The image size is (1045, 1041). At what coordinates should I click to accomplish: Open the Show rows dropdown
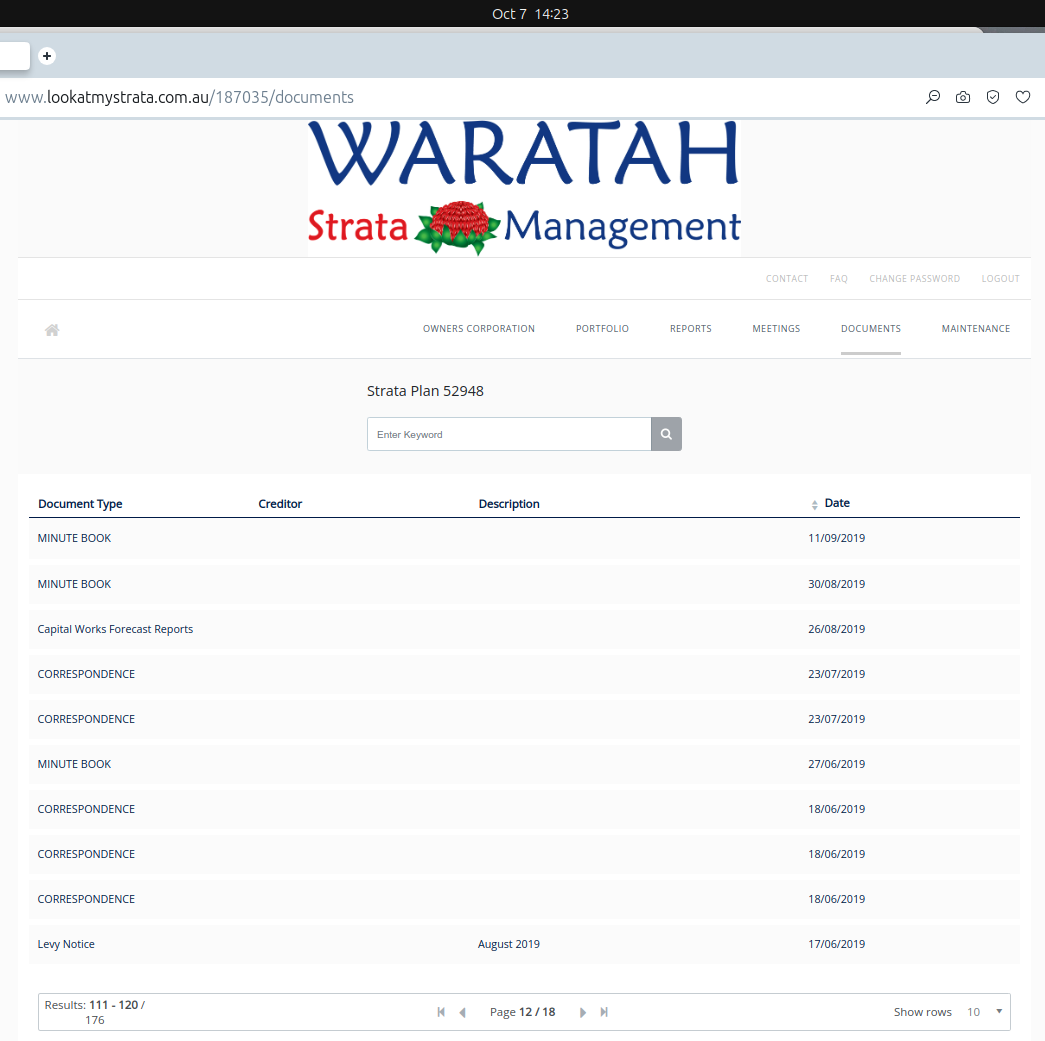tap(985, 1012)
